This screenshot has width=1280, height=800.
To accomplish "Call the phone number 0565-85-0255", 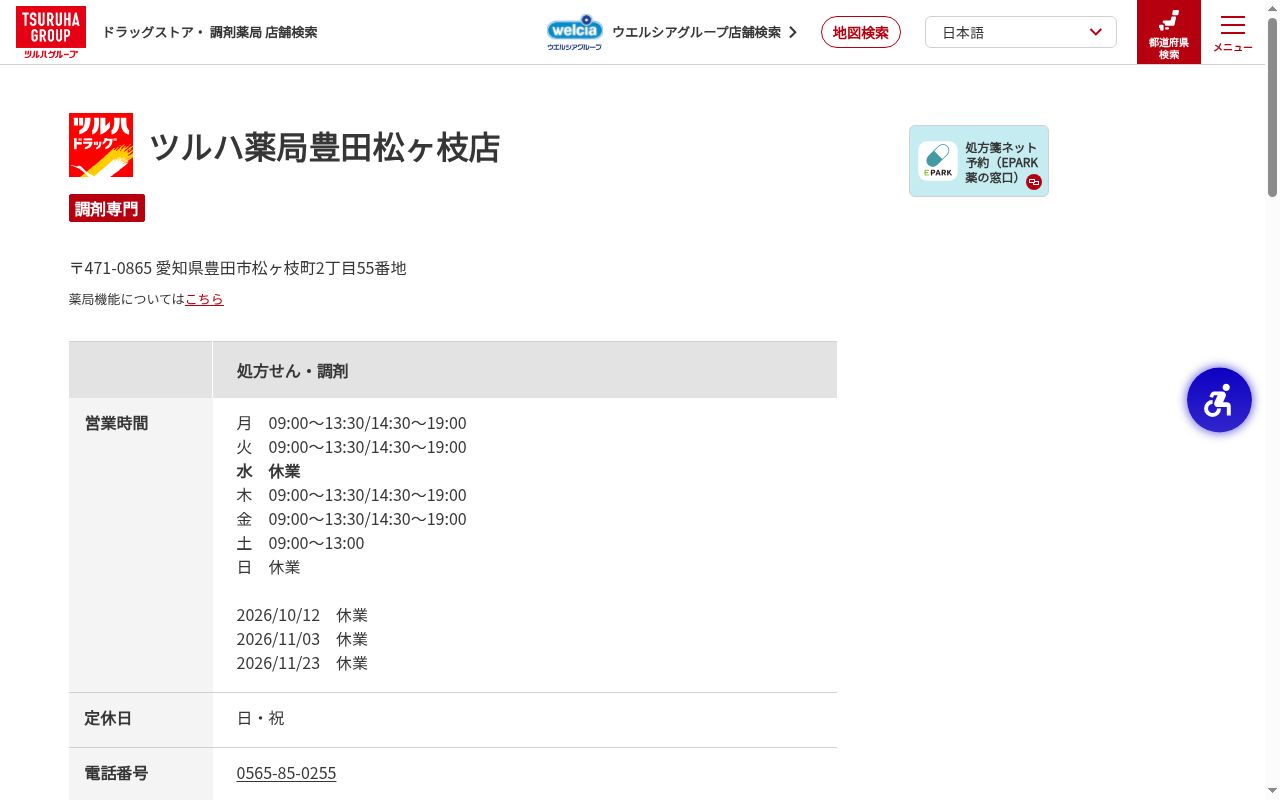I will (286, 773).
